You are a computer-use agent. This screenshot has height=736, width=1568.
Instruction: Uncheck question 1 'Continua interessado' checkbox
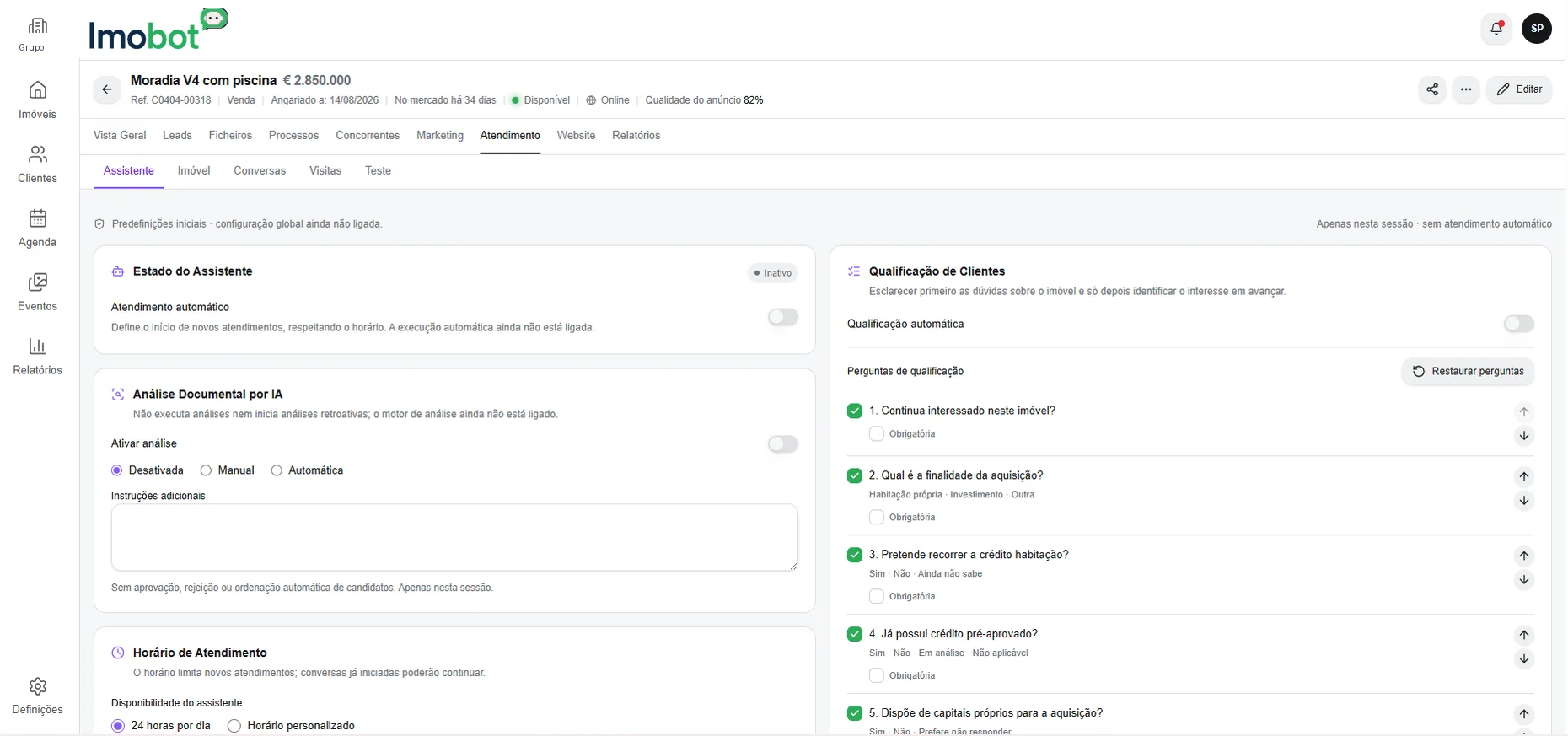point(855,411)
